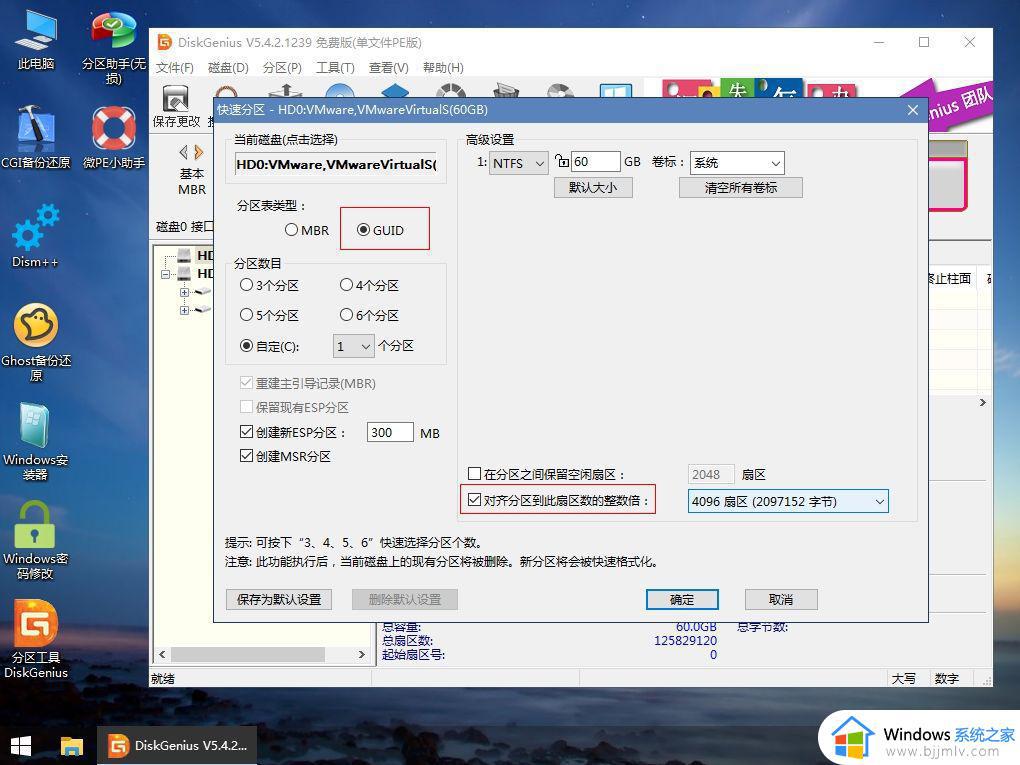Click the Windows-logo toolbar icon in DiskGenius
Image resolution: width=1020 pixels, height=765 pixels.
click(x=615, y=91)
